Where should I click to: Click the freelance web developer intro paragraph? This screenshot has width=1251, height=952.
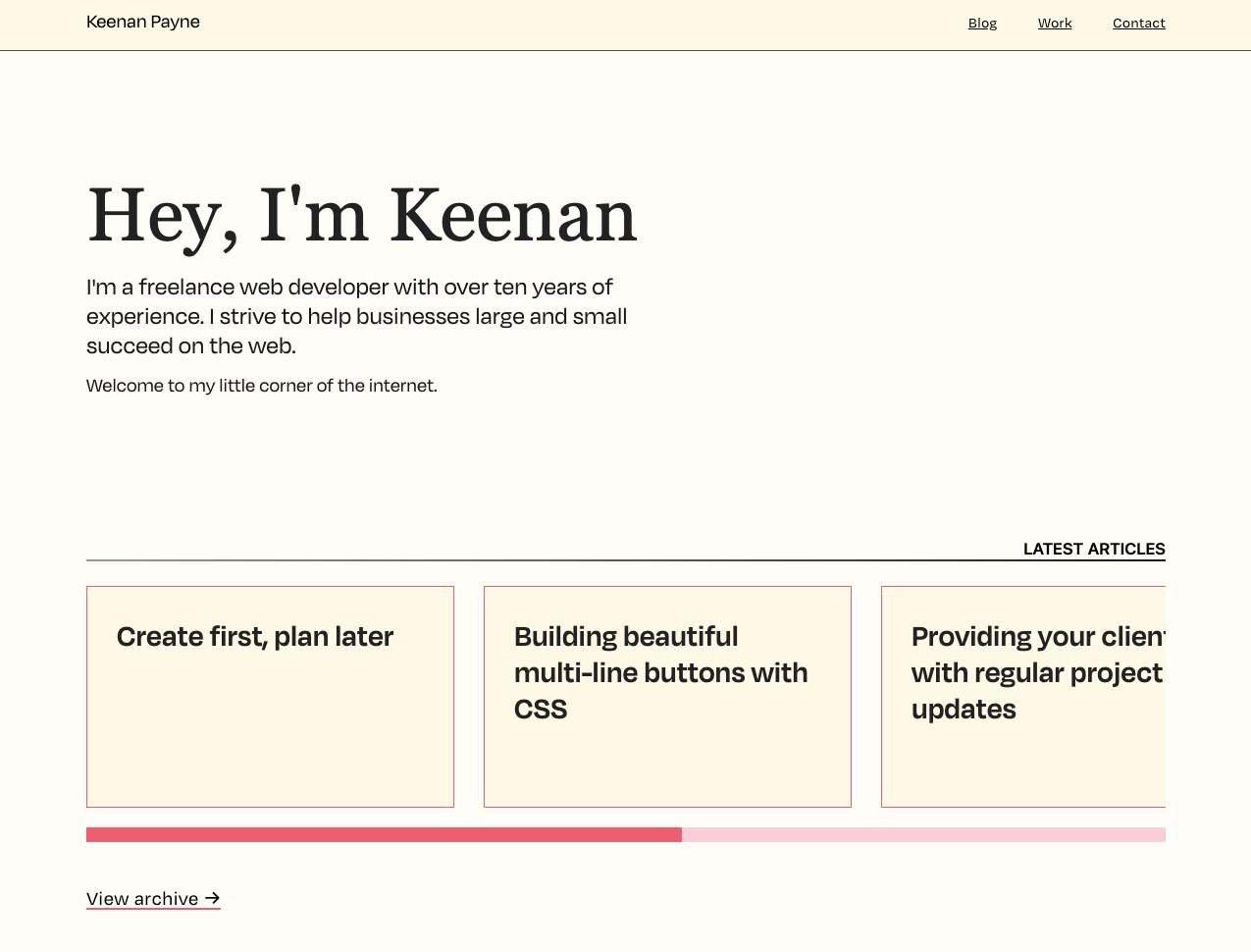click(356, 316)
